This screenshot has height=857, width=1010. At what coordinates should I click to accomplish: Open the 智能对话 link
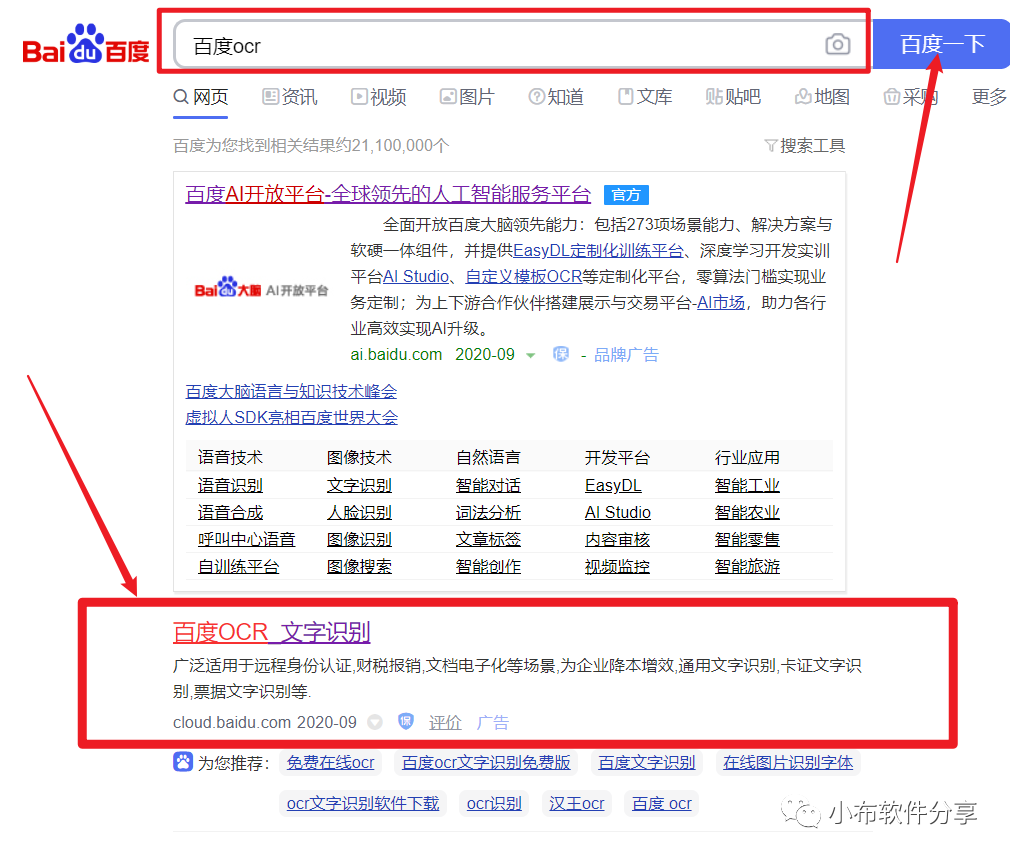point(488,485)
